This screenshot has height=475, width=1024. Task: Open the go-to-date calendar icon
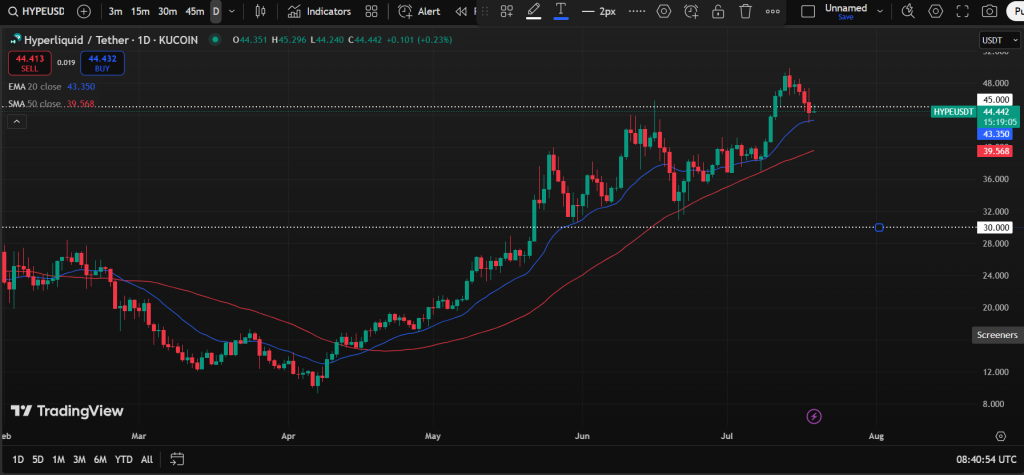coord(177,459)
